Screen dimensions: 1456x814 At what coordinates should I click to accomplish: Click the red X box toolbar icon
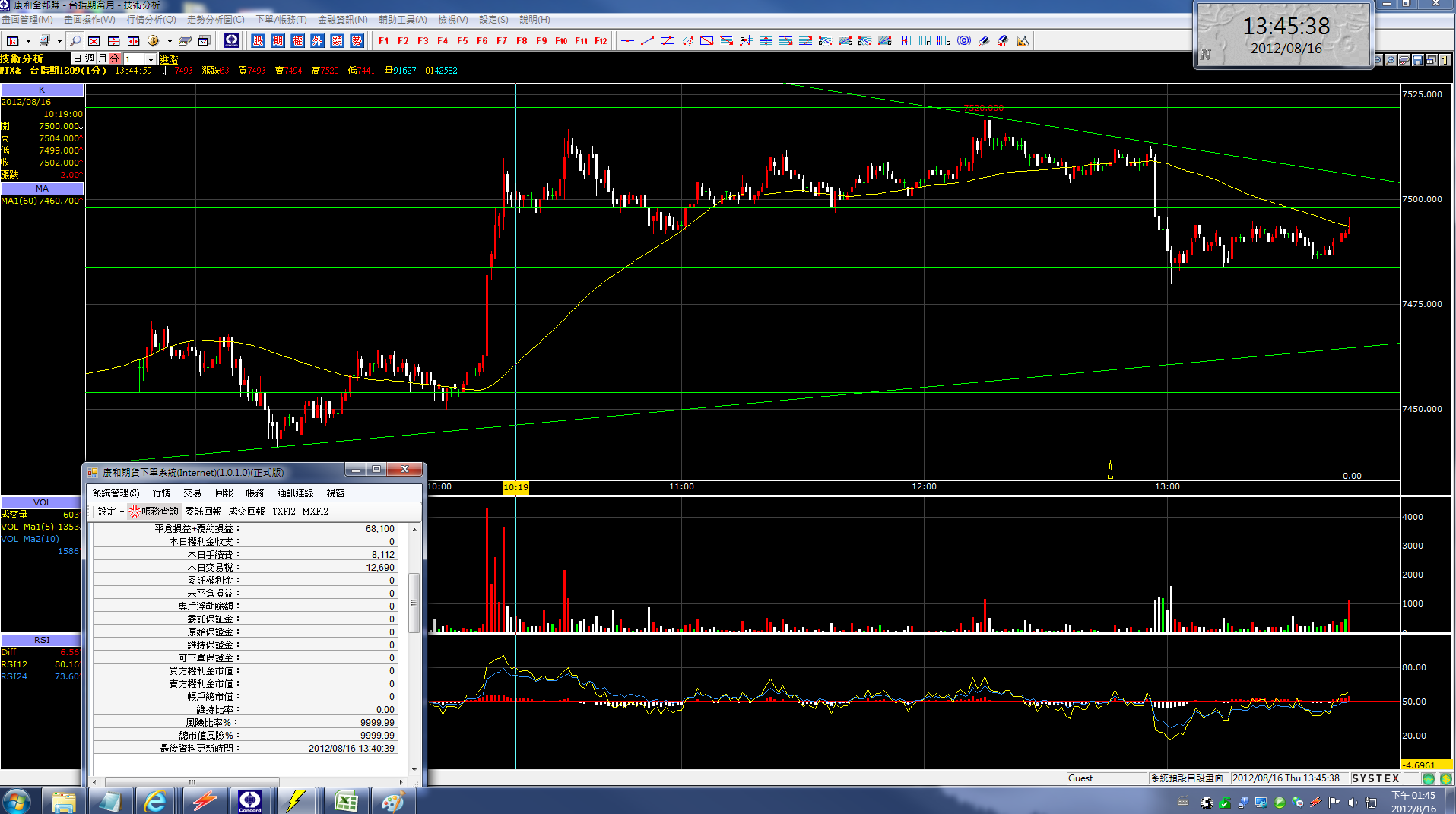coord(94,41)
